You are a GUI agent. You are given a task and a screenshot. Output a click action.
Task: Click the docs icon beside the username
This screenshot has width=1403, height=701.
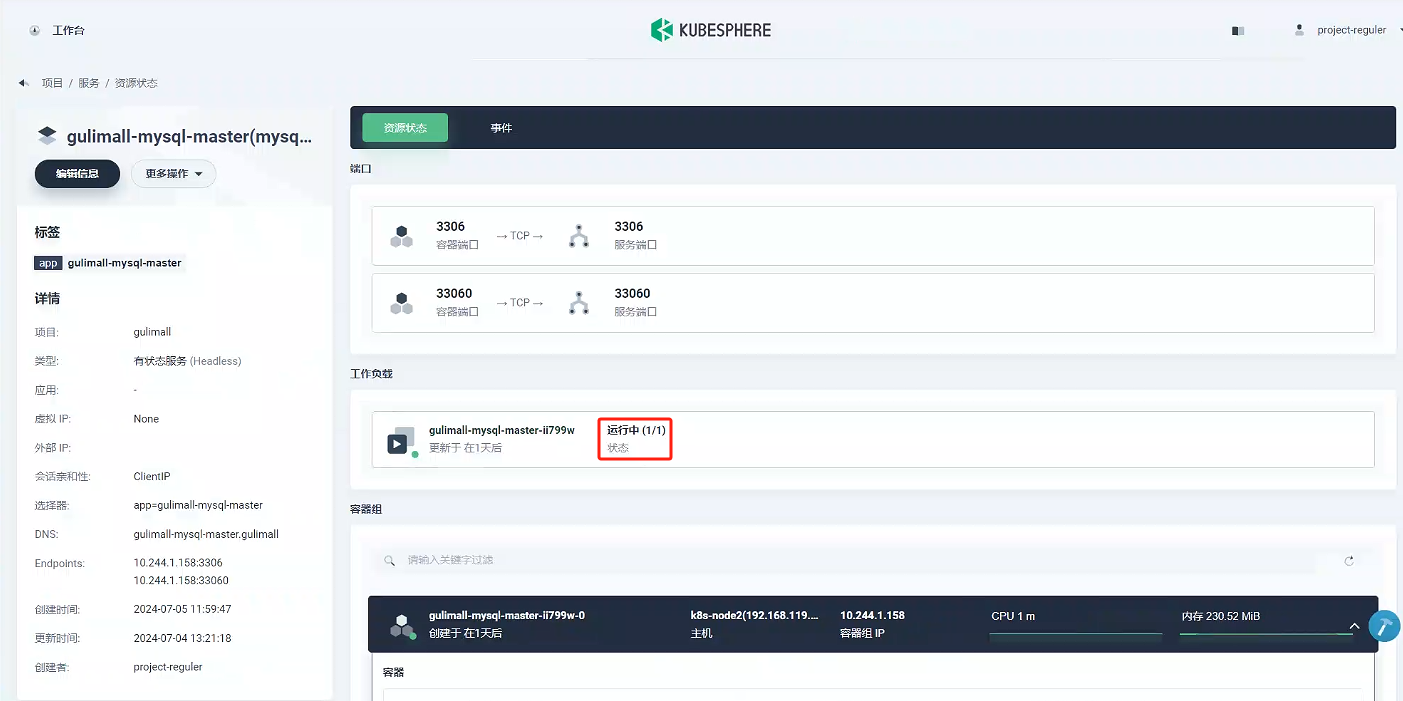(1238, 31)
